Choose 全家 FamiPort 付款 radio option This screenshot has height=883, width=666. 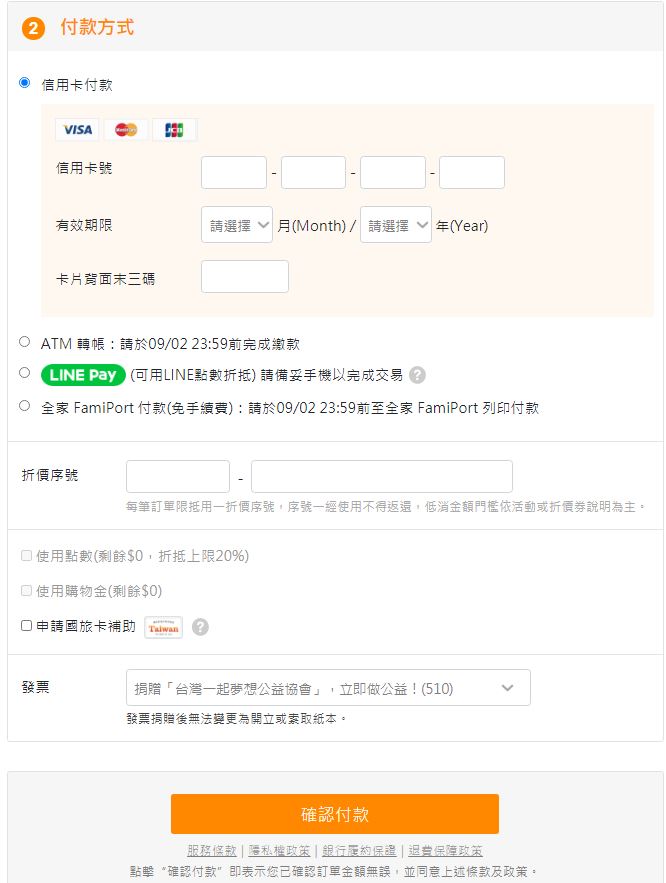pos(25,406)
